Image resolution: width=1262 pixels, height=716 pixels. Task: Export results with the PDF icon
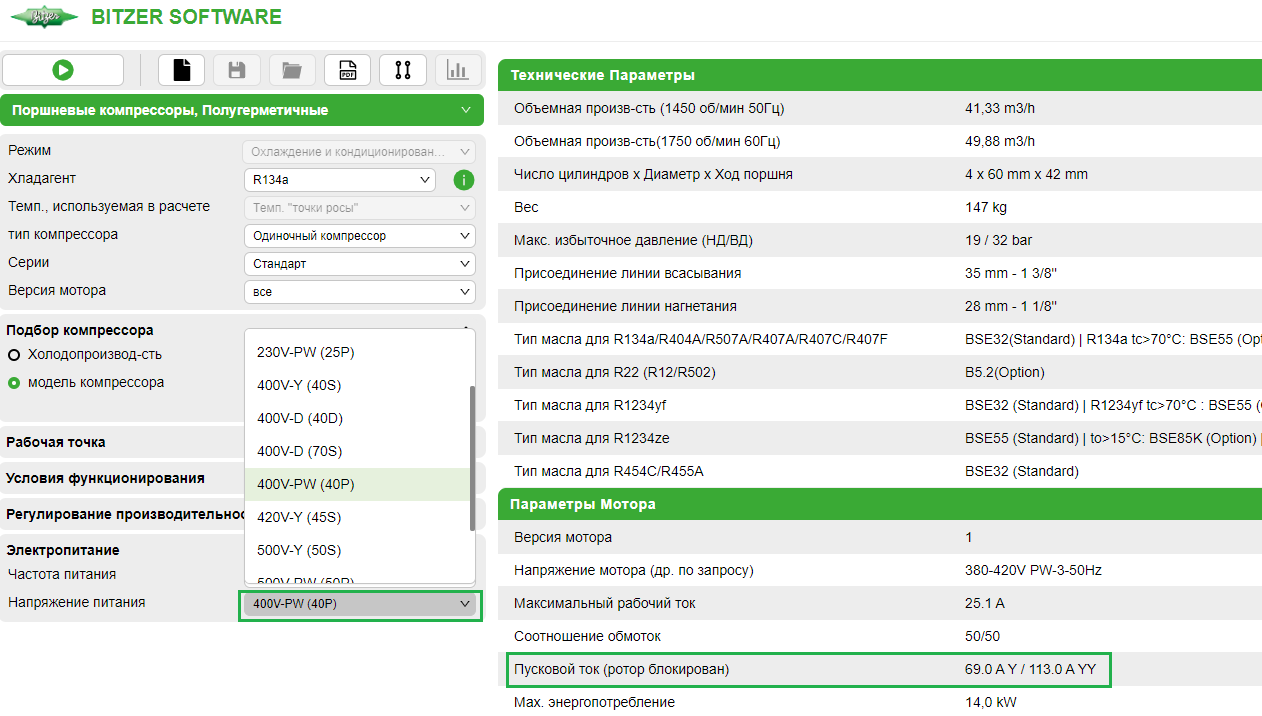(x=347, y=70)
